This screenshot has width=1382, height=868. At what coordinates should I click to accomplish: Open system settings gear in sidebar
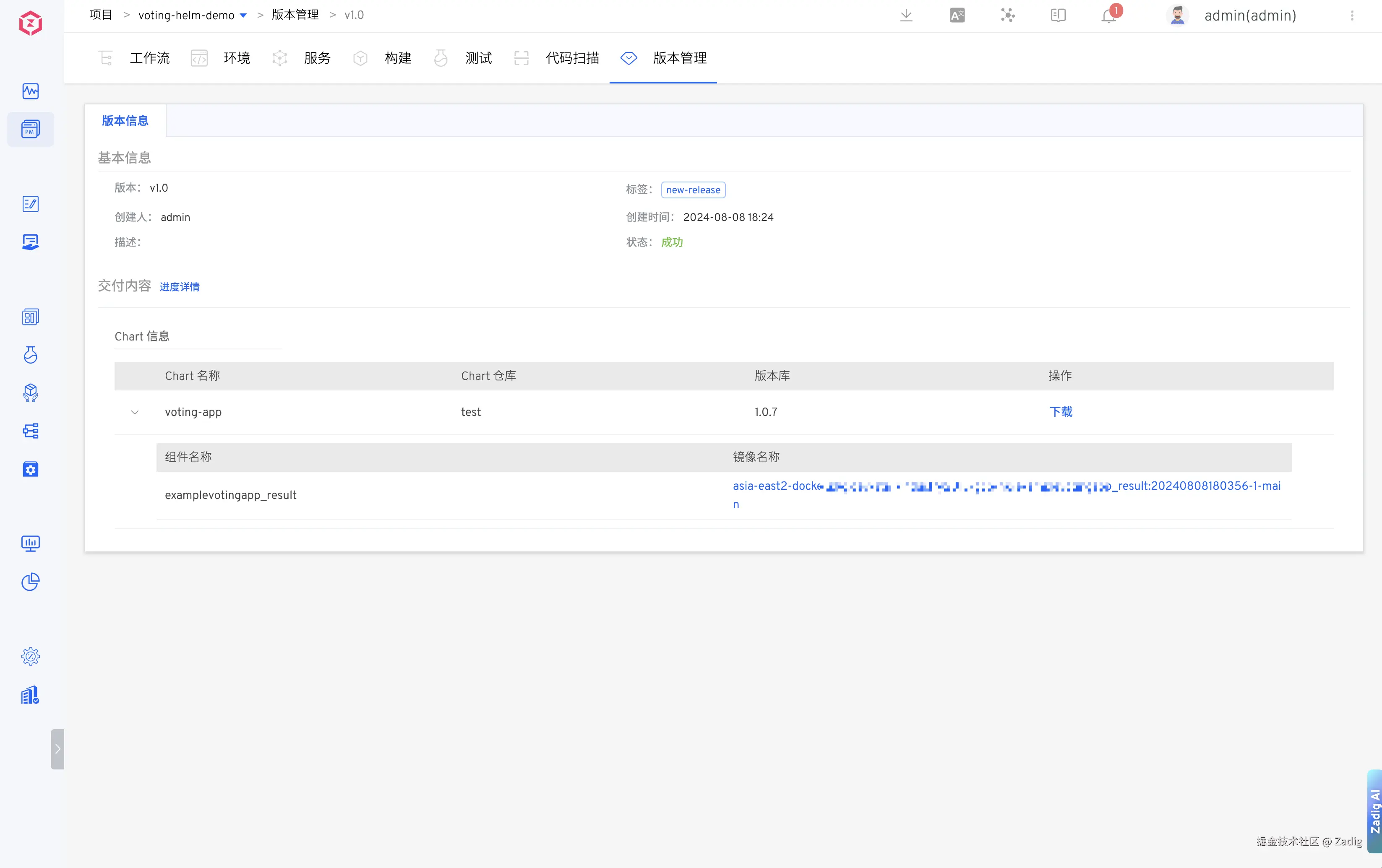(31, 656)
